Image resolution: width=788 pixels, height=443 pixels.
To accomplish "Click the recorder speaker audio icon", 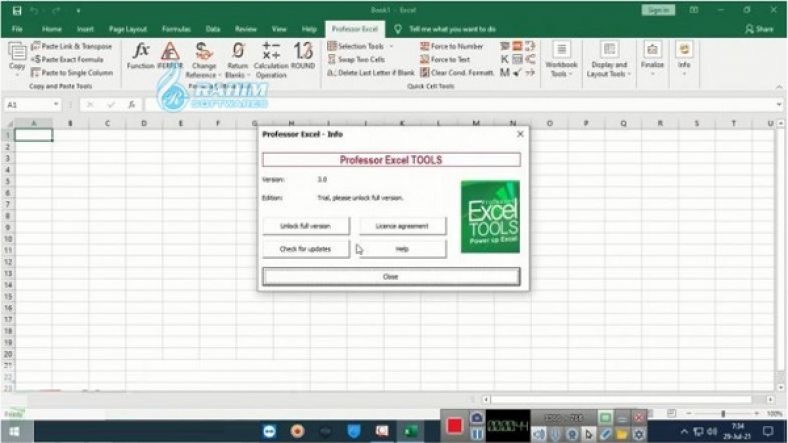I will point(538,433).
